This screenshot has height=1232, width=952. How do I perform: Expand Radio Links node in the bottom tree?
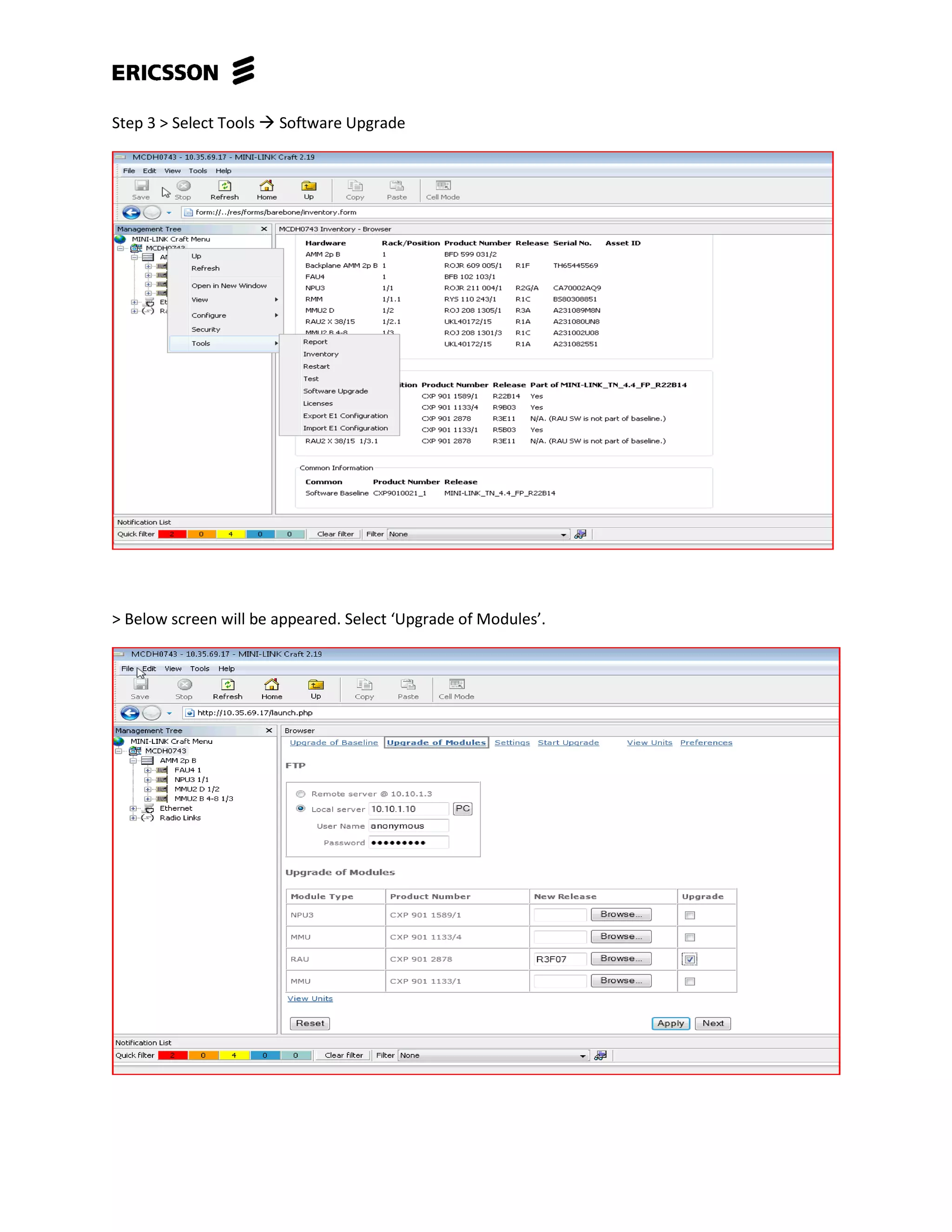pos(133,818)
